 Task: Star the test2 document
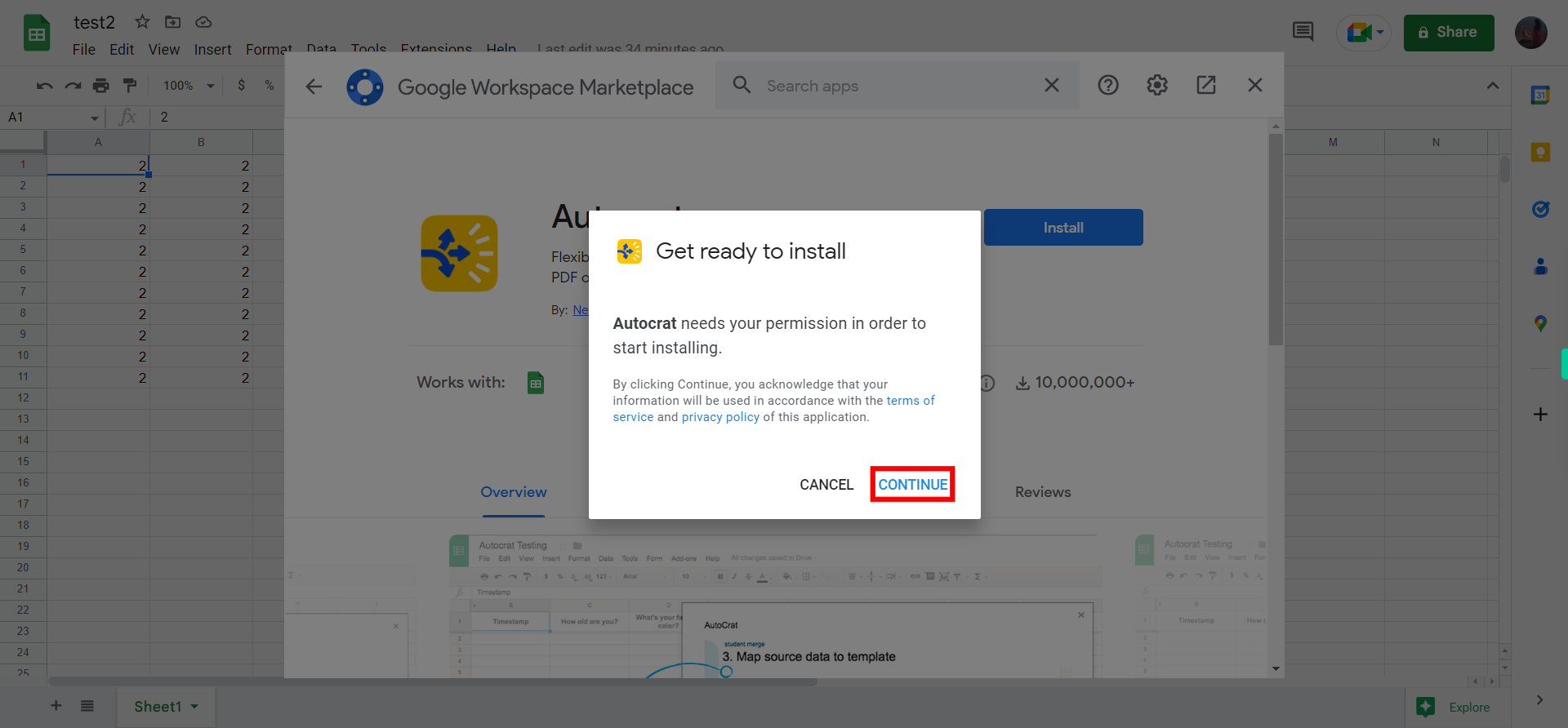click(142, 22)
